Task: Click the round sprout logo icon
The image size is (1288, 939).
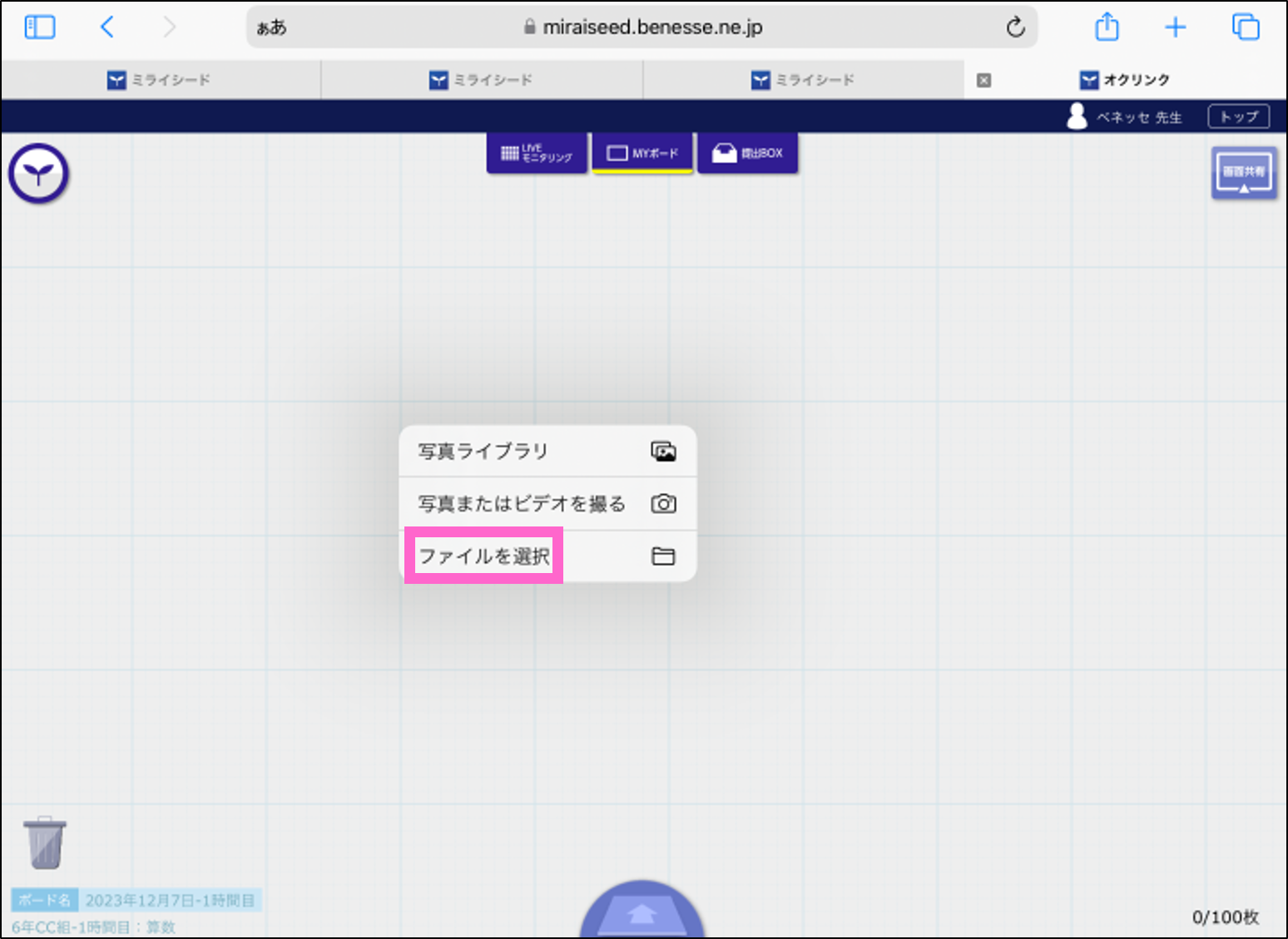Action: coord(38,174)
